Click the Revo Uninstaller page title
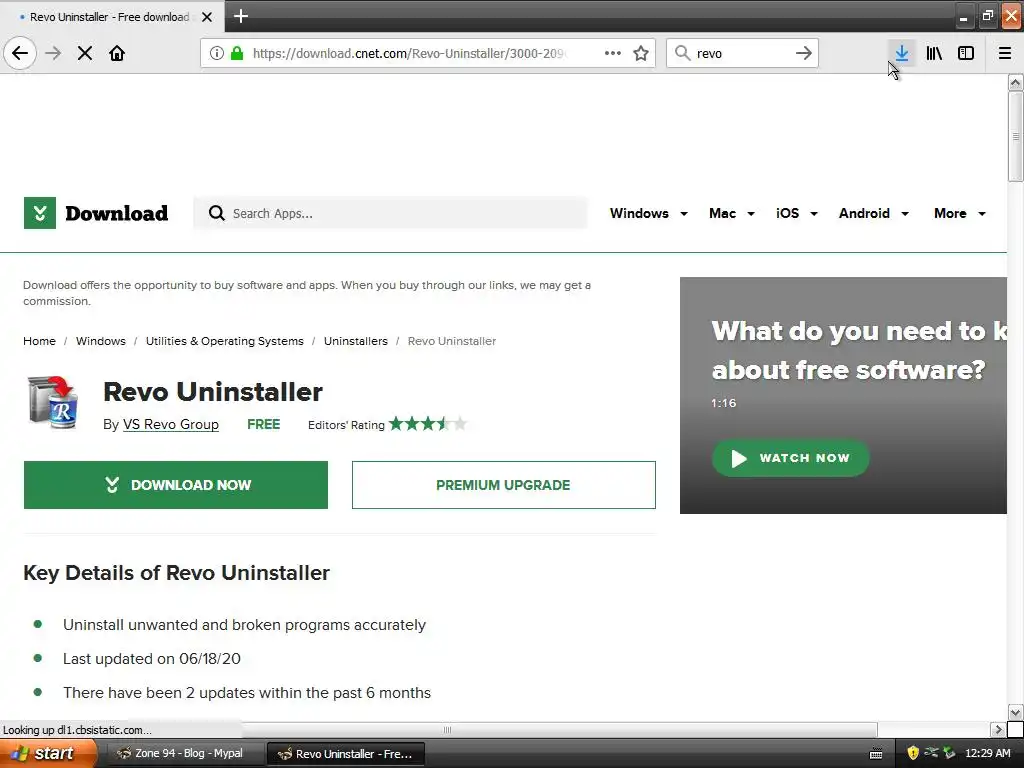 [x=213, y=392]
